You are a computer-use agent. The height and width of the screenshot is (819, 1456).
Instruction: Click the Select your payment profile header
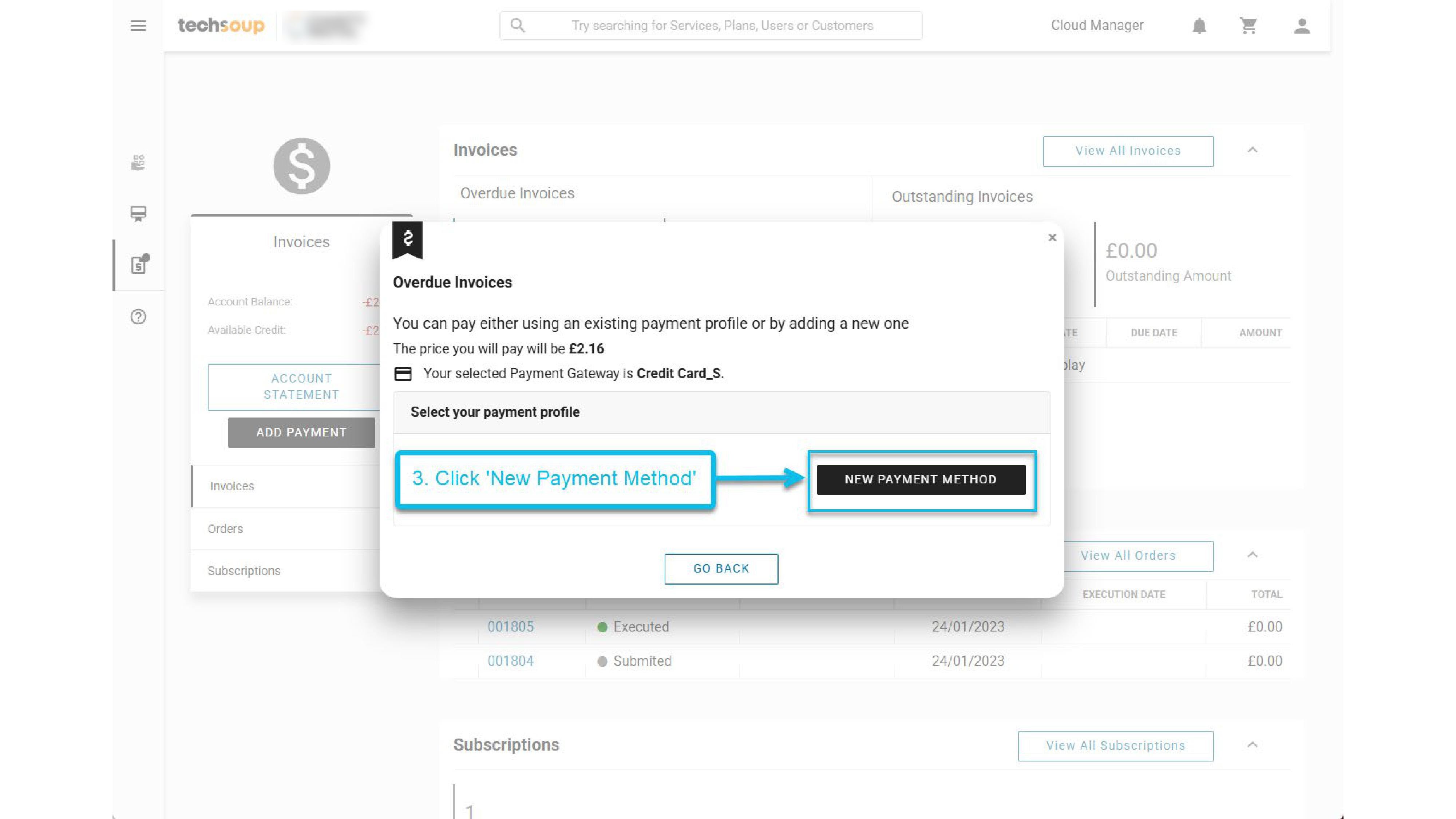point(722,412)
